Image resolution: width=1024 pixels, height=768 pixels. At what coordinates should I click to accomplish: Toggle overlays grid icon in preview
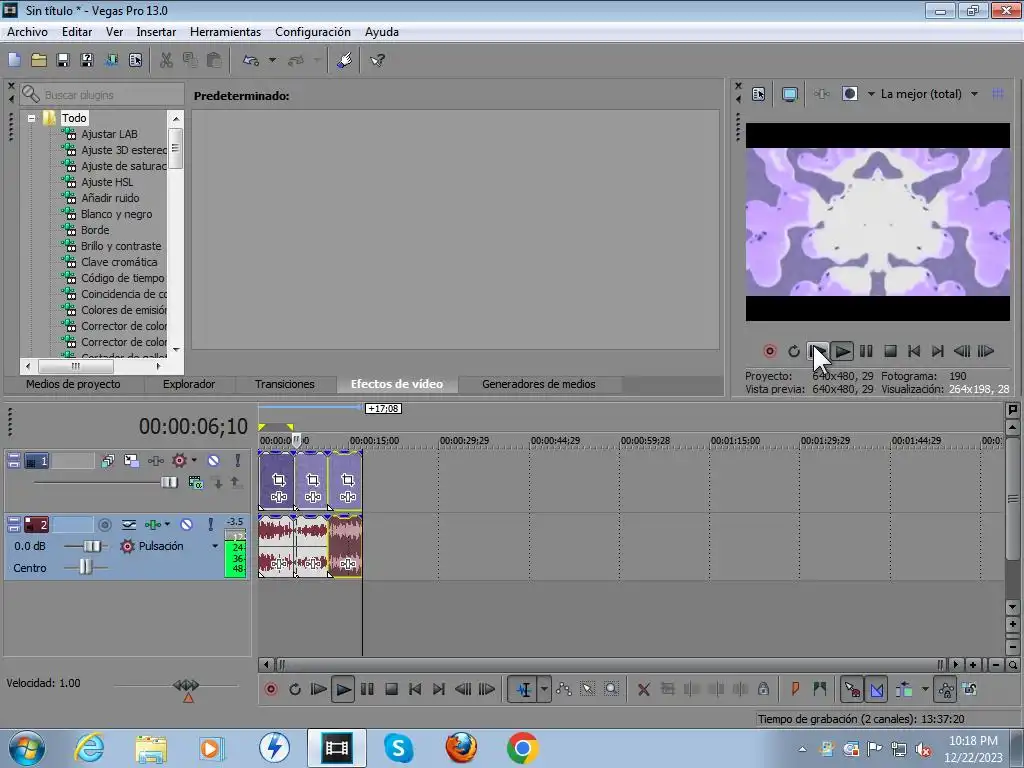[x=998, y=94]
